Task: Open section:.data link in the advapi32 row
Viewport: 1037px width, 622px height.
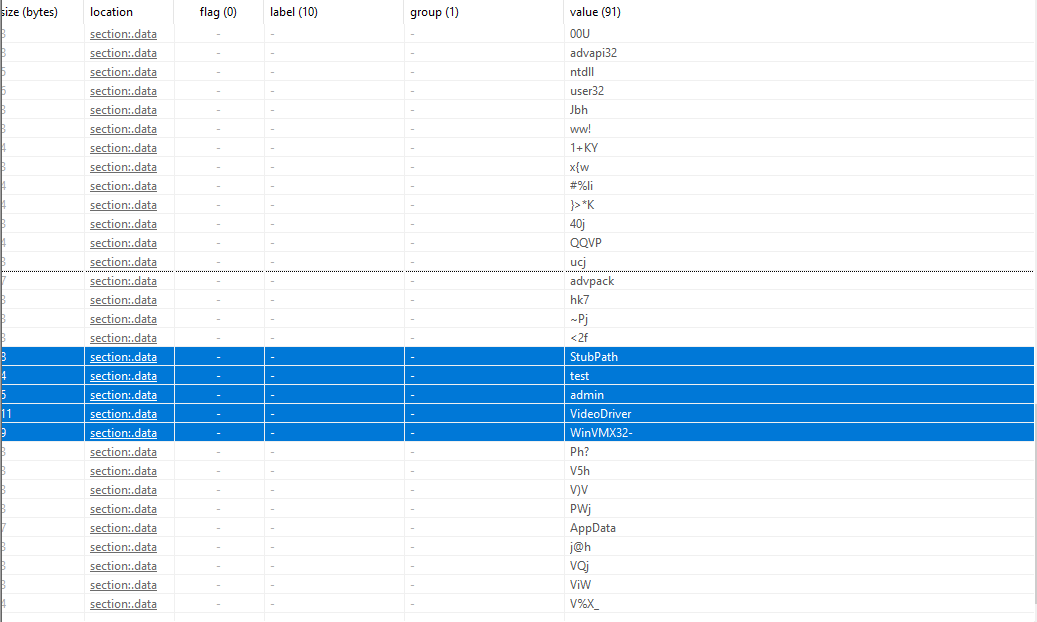Action: click(x=123, y=53)
